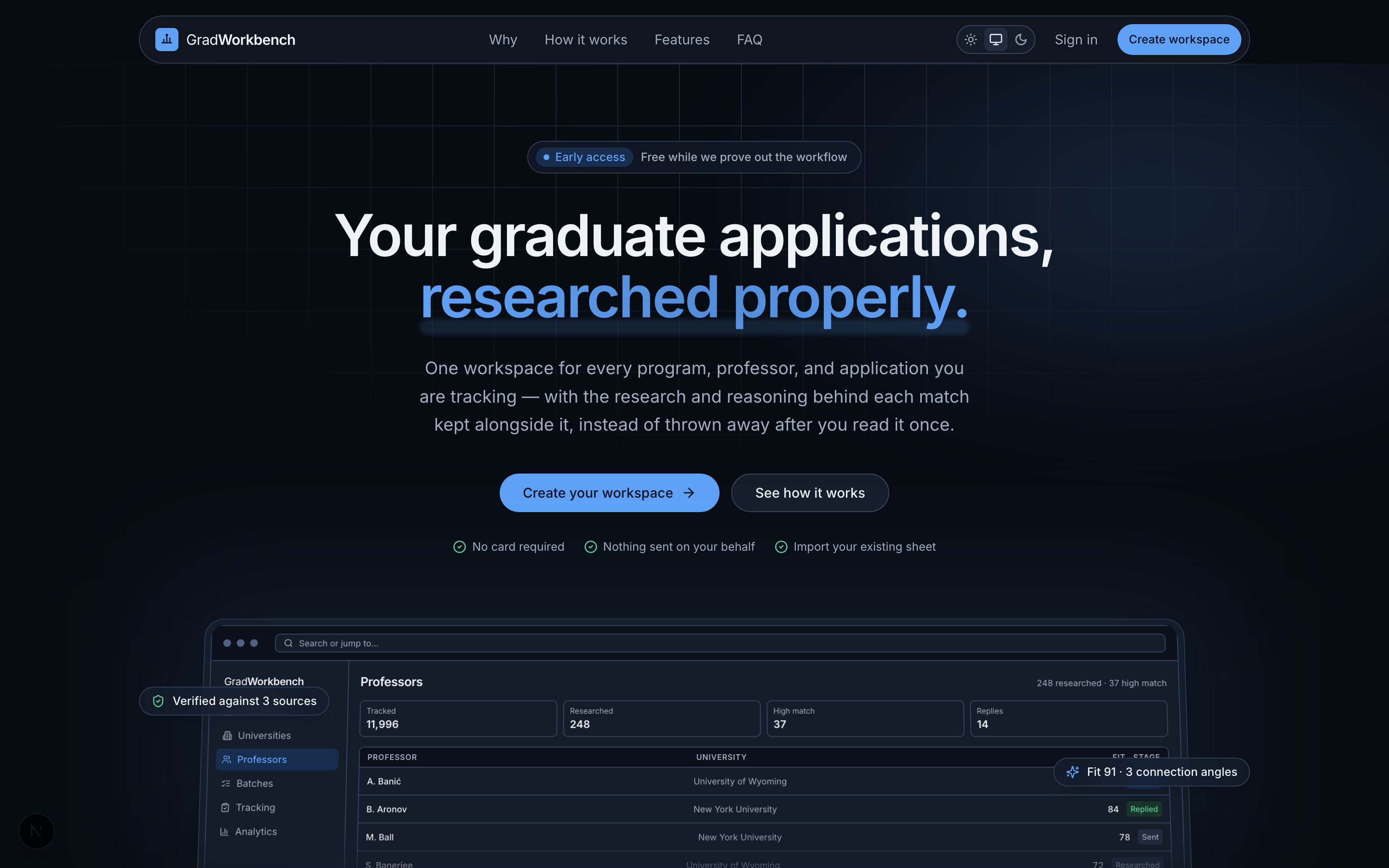Click the PROFESSOR column header
1389x868 pixels.
(x=392, y=757)
